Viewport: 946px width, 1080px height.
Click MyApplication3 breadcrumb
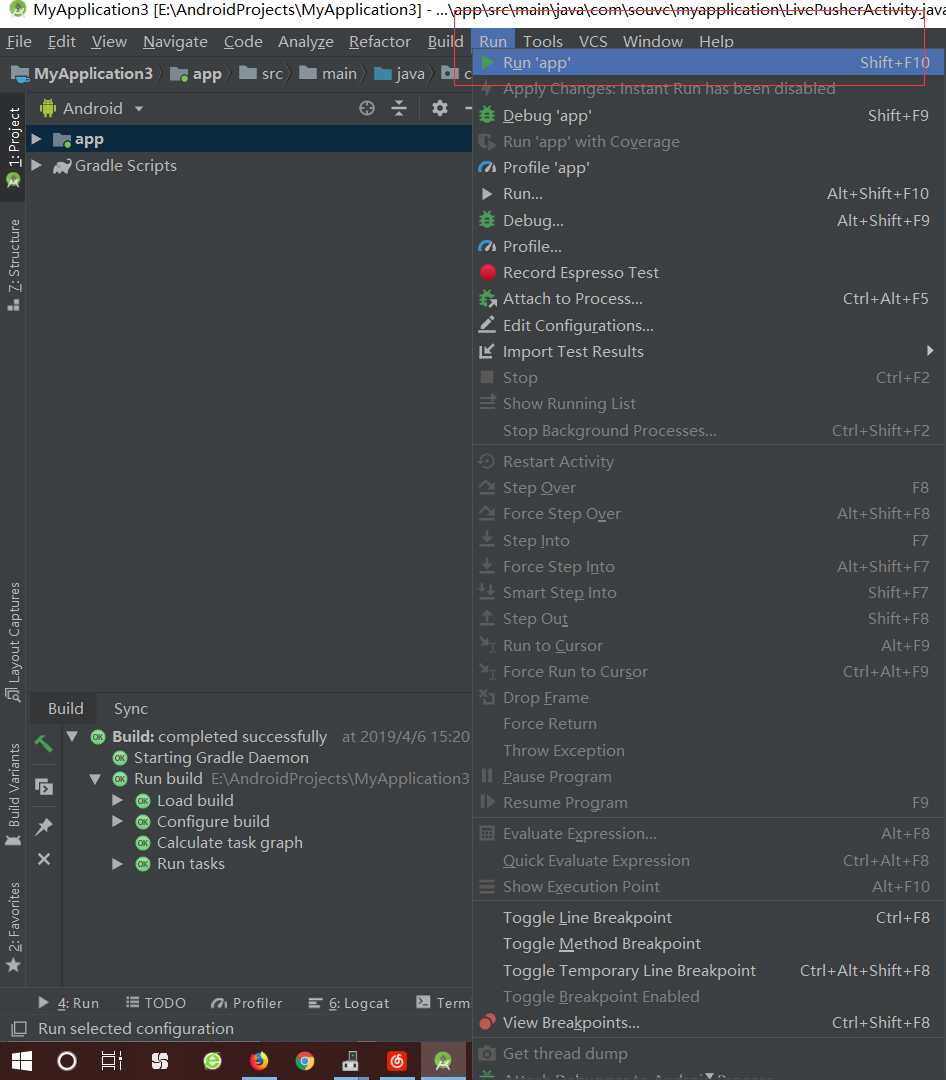tap(83, 74)
